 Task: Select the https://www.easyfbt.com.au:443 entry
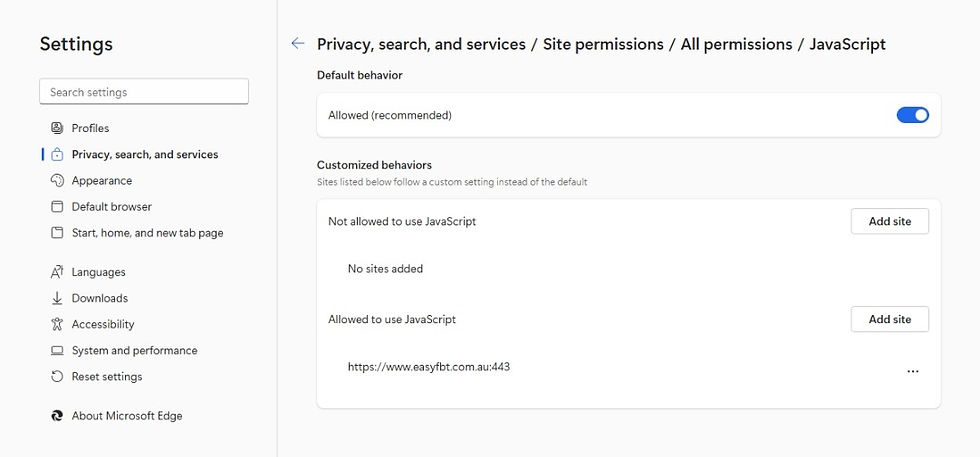point(429,367)
